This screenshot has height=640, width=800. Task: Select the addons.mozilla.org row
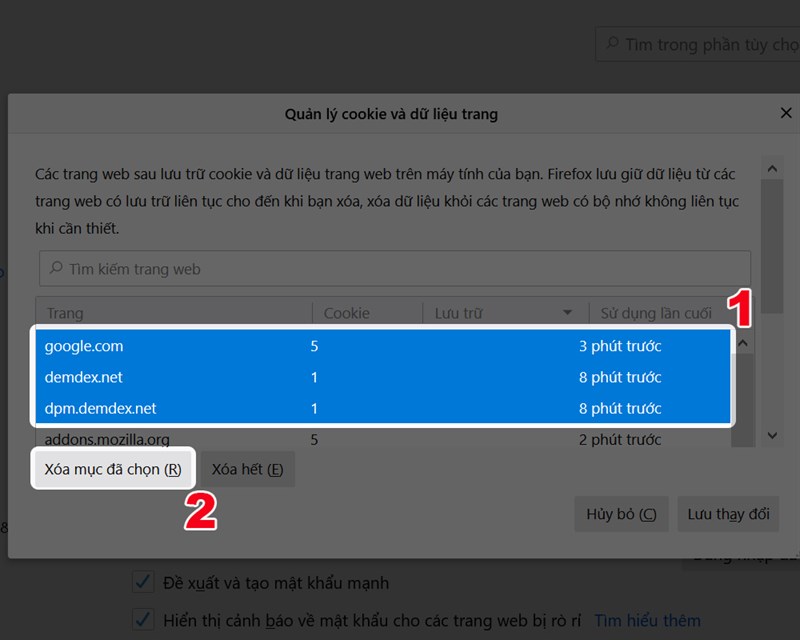[x=200, y=439]
